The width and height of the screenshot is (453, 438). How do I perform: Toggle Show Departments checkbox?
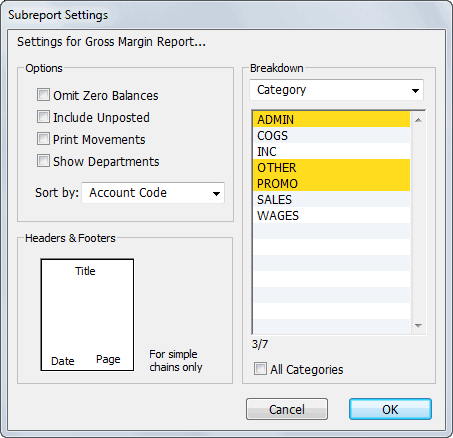[x=43, y=161]
